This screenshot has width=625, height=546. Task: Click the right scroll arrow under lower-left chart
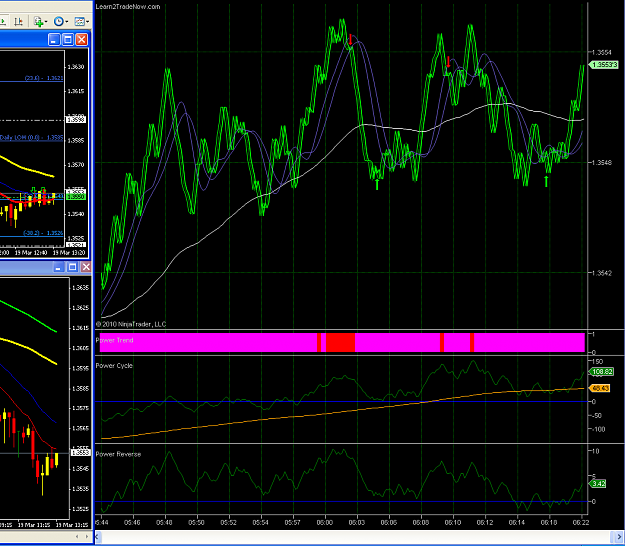coord(86,536)
